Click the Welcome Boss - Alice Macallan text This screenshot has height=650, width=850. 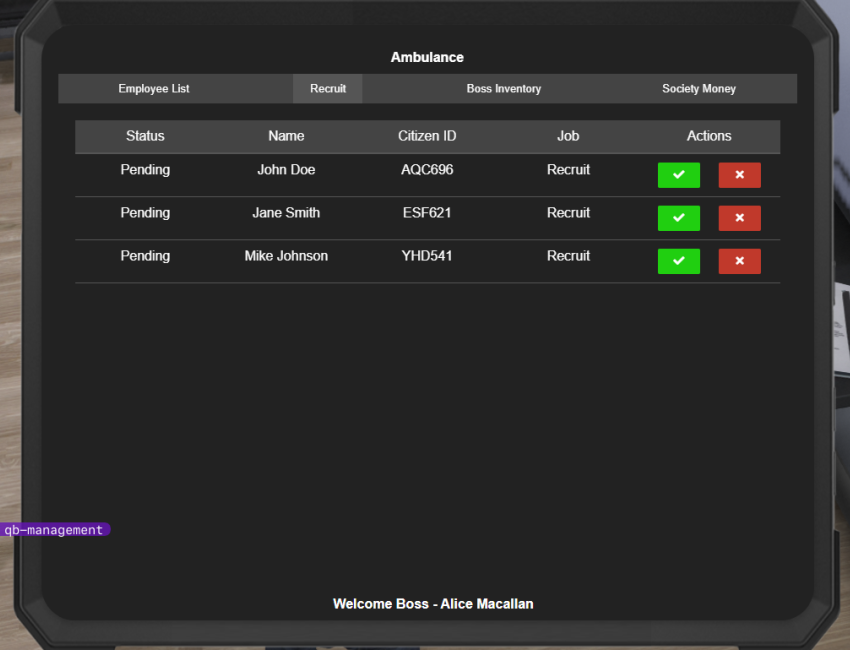(x=433, y=604)
